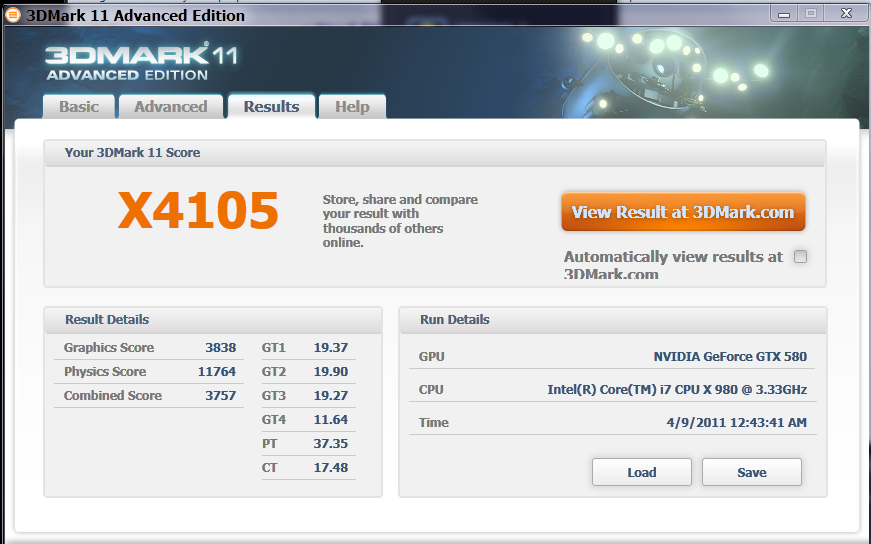Click the CPU label in Run Details
This screenshot has height=544, width=871.
point(431,390)
